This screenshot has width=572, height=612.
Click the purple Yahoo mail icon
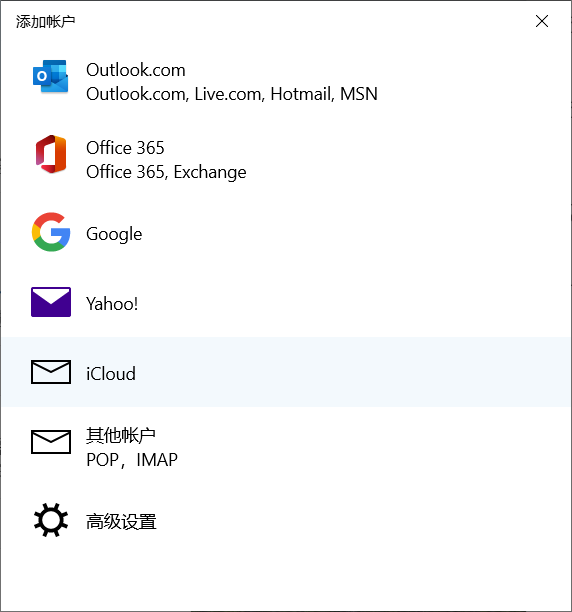pos(51,302)
